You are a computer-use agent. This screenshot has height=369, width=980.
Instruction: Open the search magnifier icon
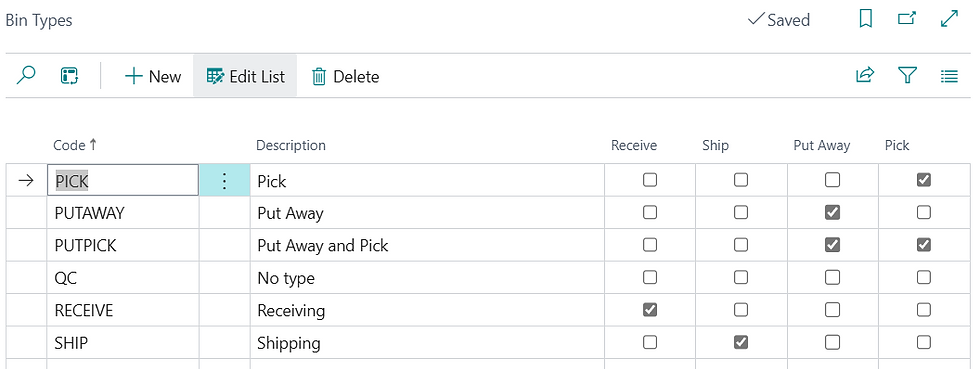(26, 76)
